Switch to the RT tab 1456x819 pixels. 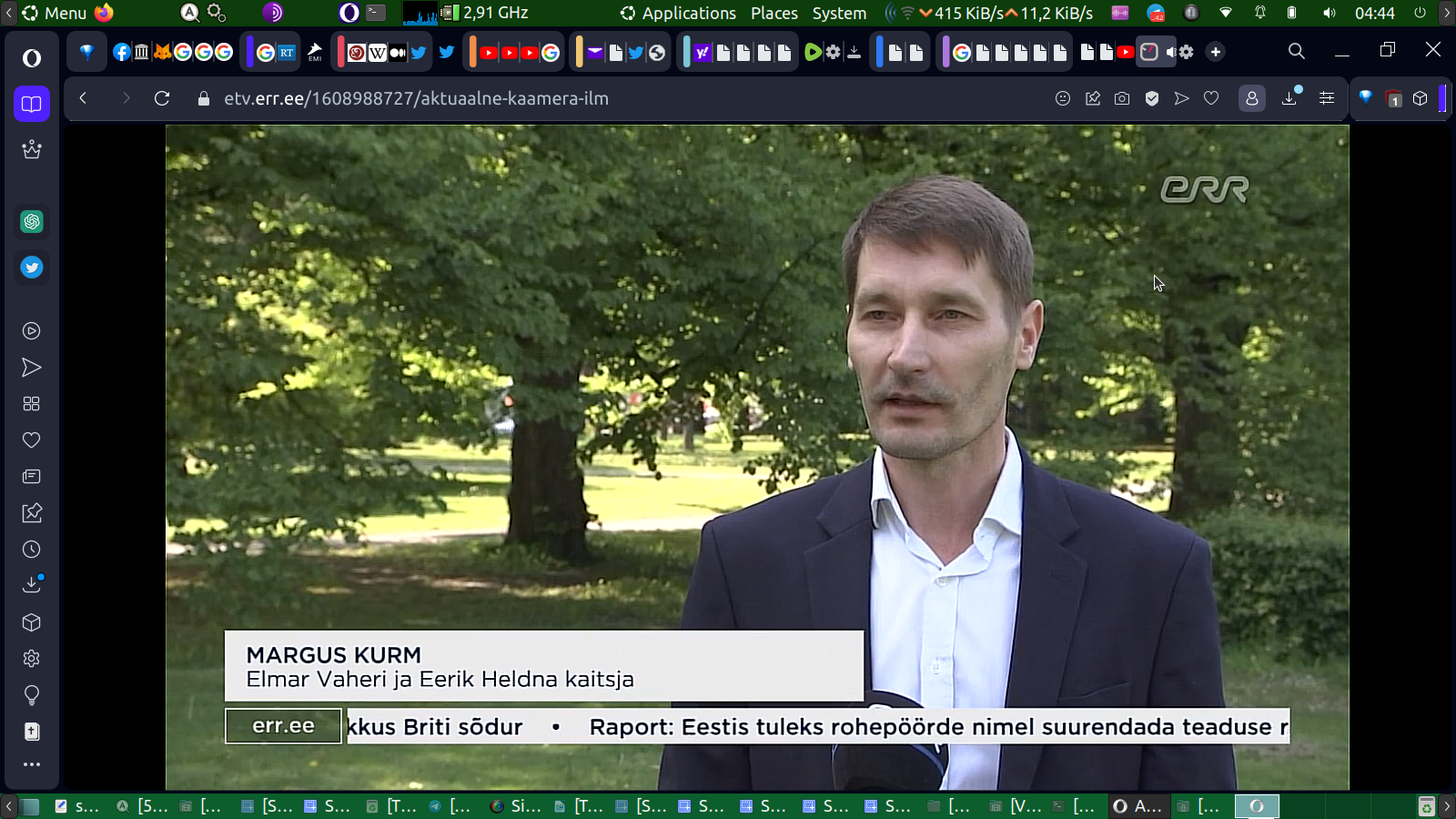(287, 52)
